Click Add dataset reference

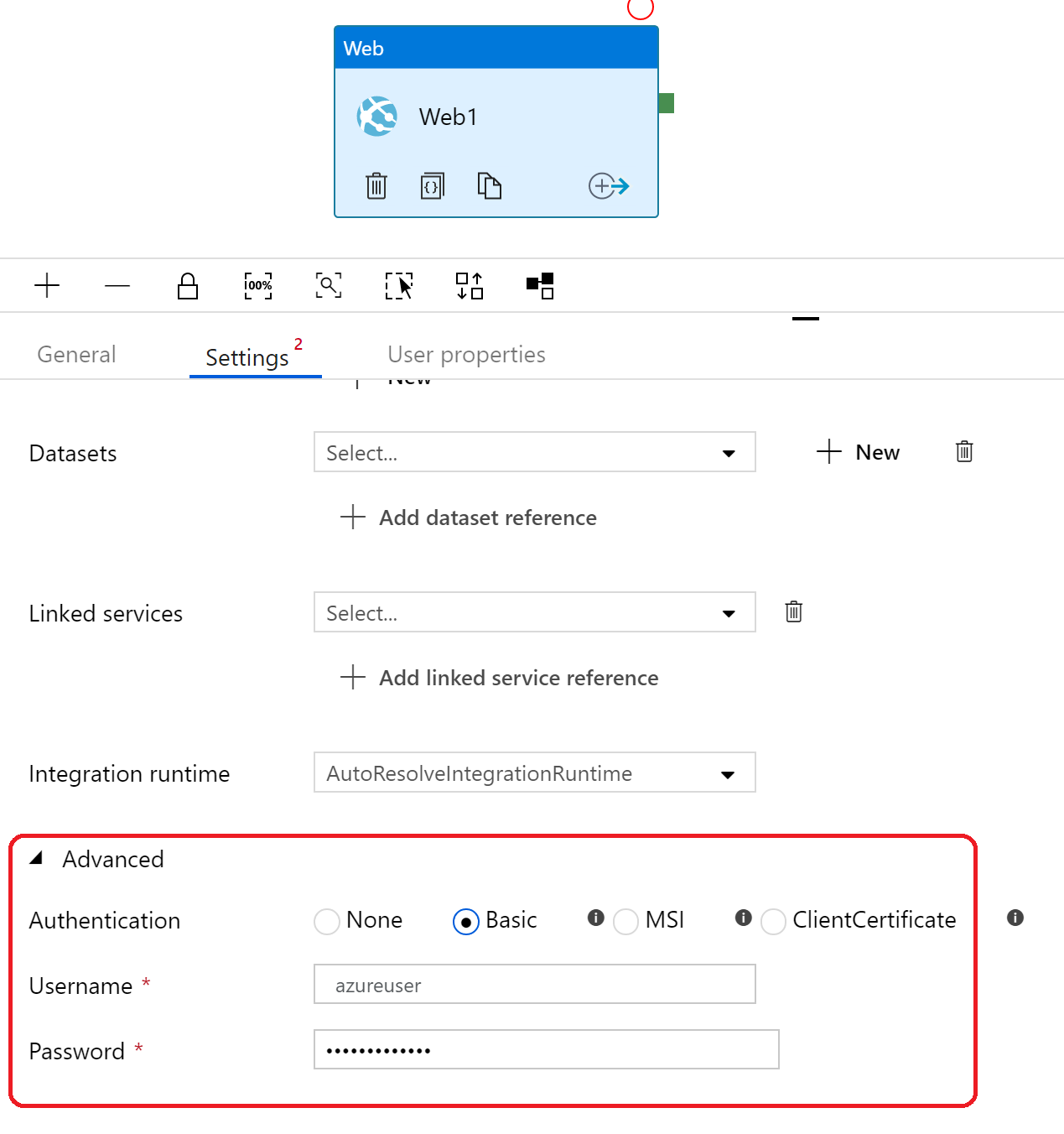[x=469, y=518]
